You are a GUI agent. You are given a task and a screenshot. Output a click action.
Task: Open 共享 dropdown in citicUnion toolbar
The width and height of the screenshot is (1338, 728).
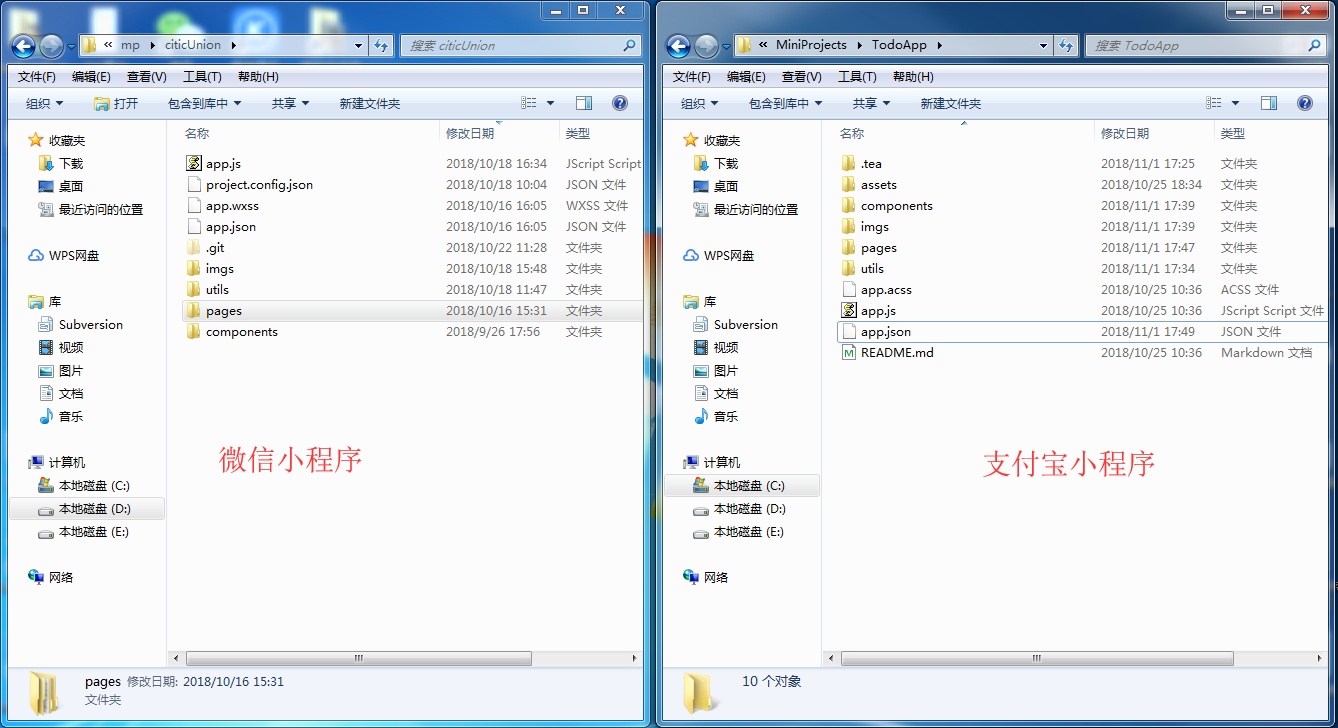tap(290, 103)
